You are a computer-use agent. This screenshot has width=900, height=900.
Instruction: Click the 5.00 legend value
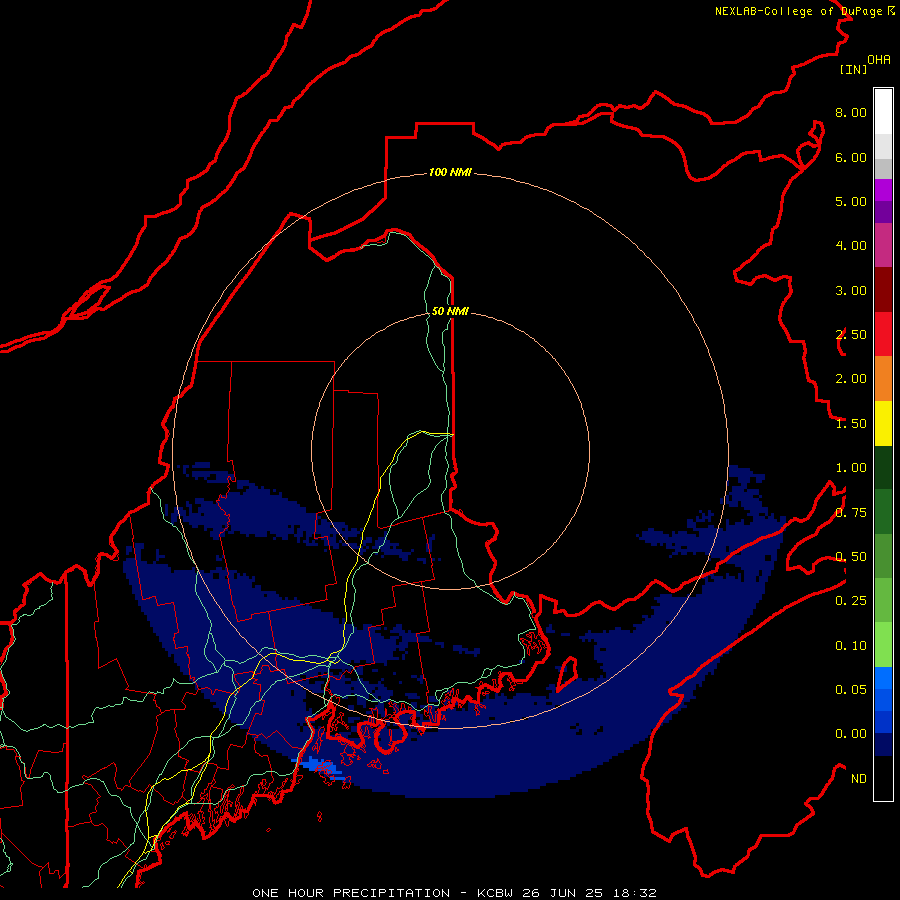coord(851,201)
